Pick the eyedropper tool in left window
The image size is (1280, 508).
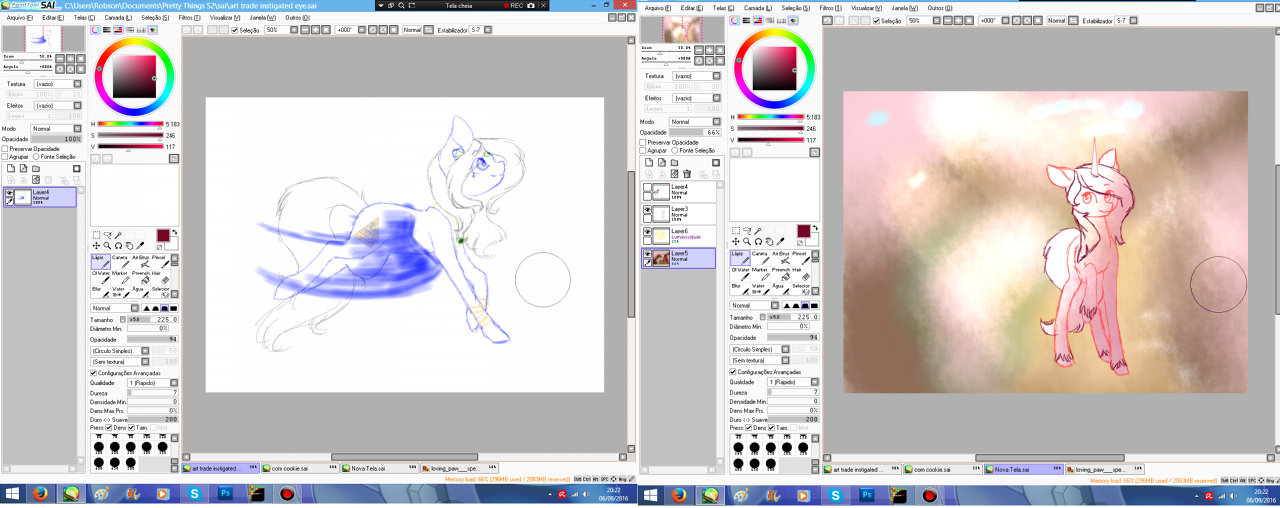click(x=140, y=245)
